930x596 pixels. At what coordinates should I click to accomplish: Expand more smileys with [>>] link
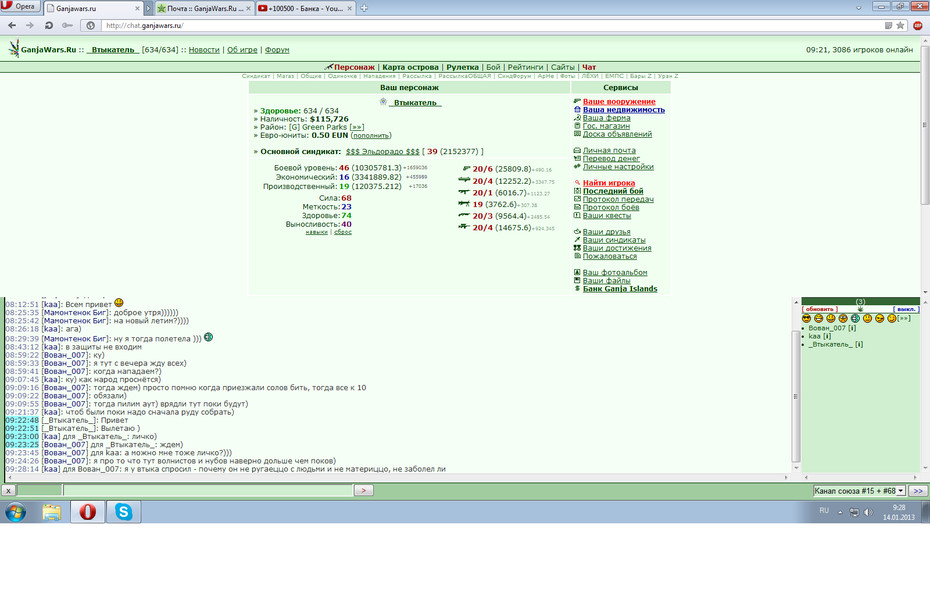pos(903,318)
